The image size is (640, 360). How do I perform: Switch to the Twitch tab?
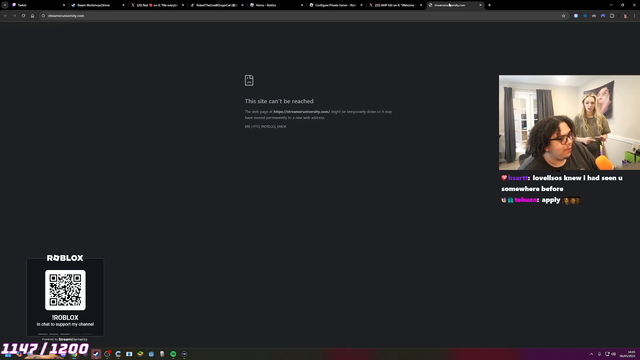(x=38, y=5)
